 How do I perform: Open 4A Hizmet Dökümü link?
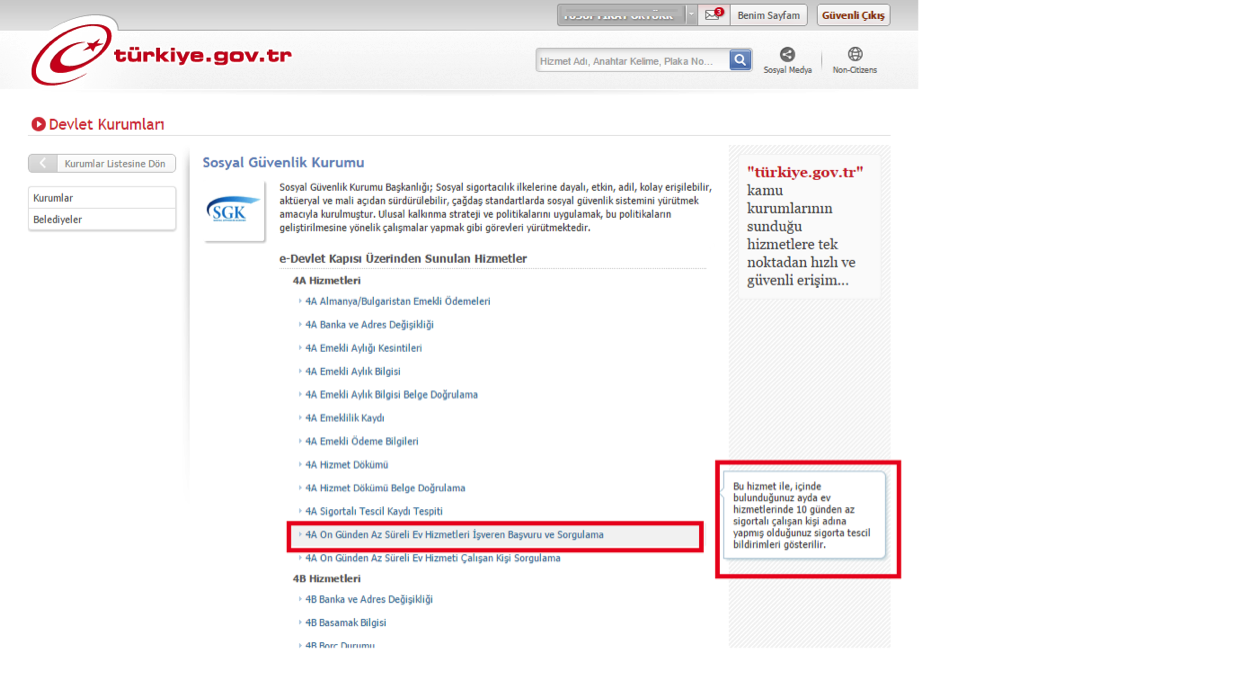tap(346, 465)
